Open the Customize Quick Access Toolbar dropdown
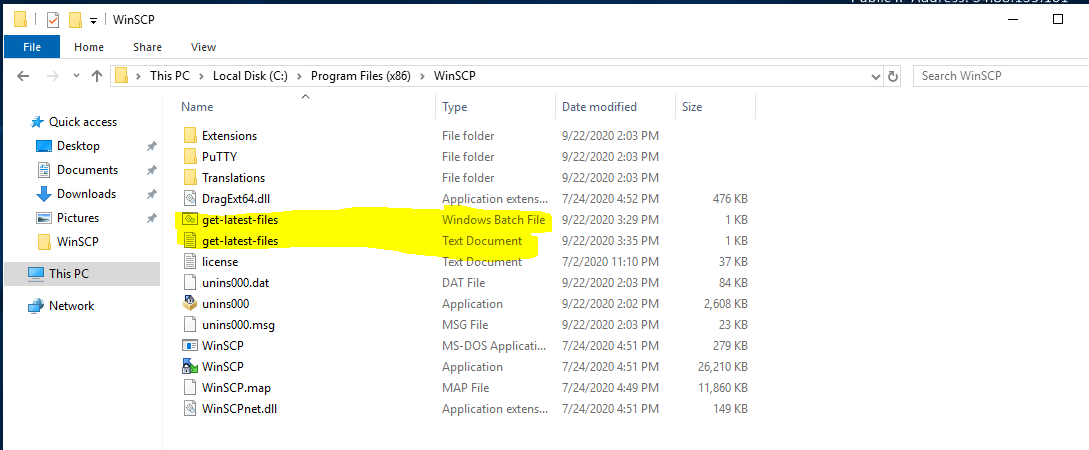Viewport: 1089px width, 450px height. tap(93, 21)
